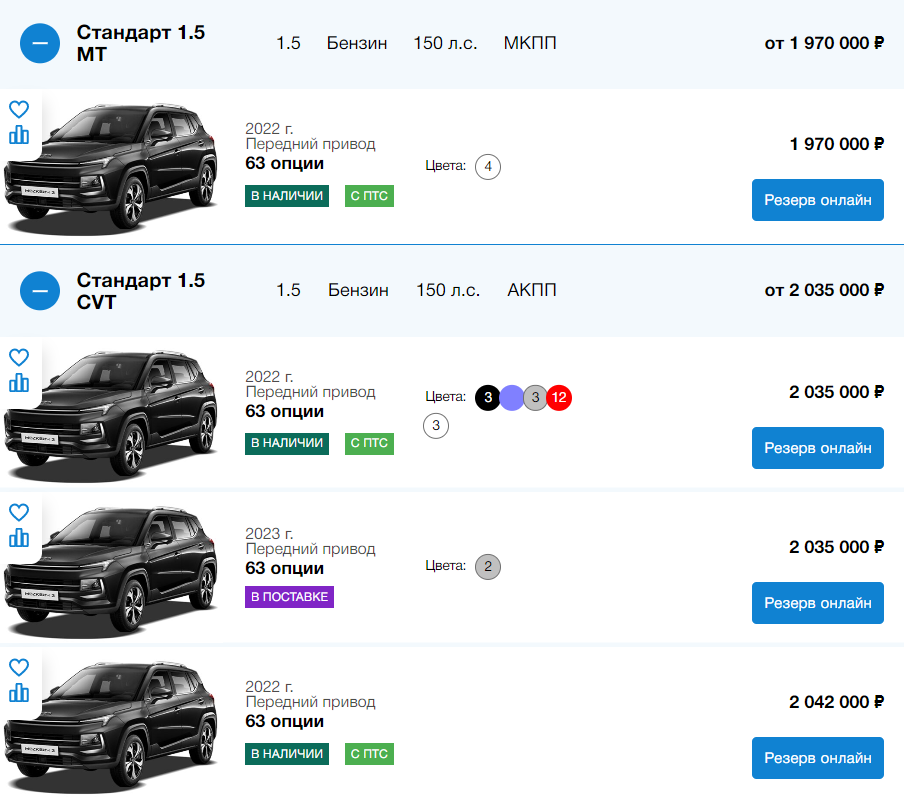
Task: Collapse the Стандарт 1.5 CVT section
Action: pos(40,290)
